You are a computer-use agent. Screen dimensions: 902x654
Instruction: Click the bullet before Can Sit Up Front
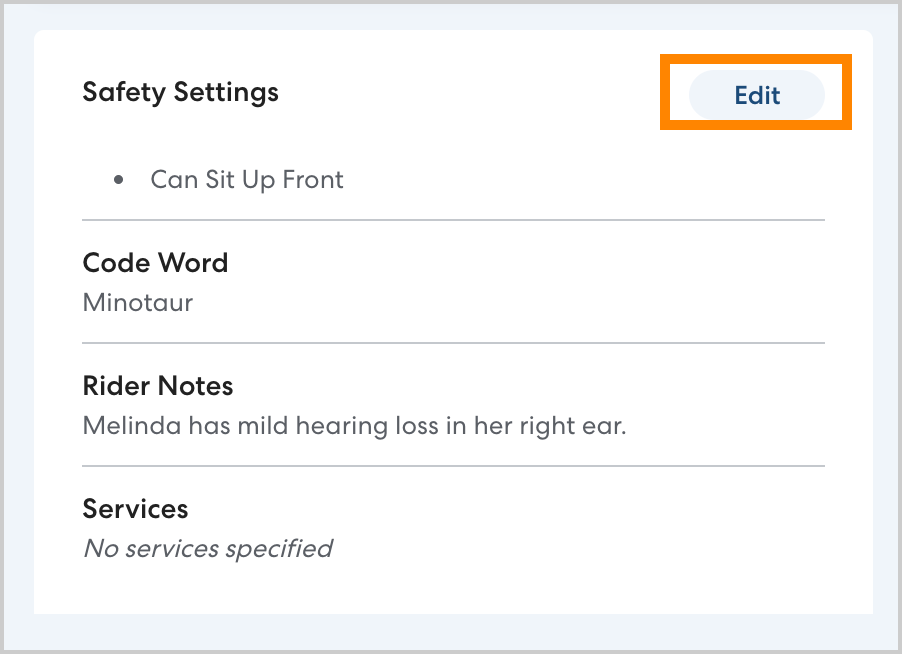119,181
